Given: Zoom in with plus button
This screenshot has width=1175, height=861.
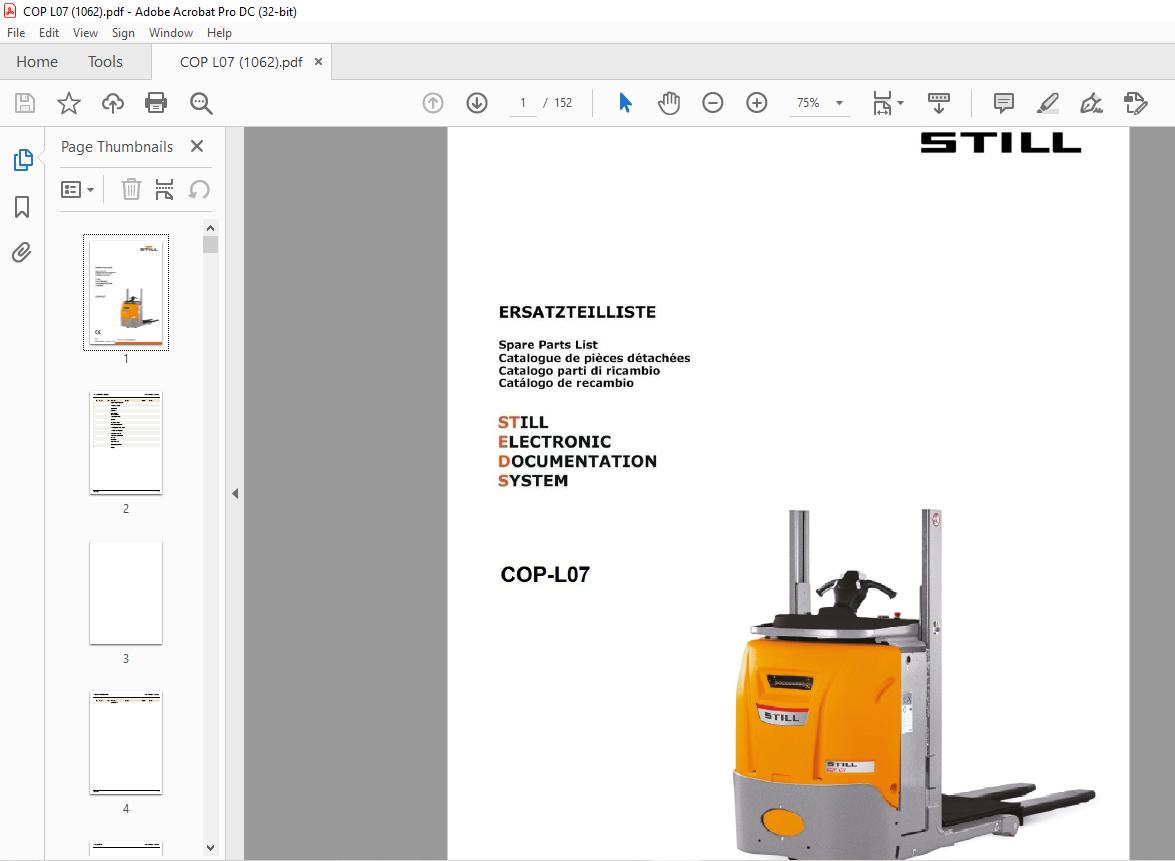Looking at the screenshot, I should 757,103.
